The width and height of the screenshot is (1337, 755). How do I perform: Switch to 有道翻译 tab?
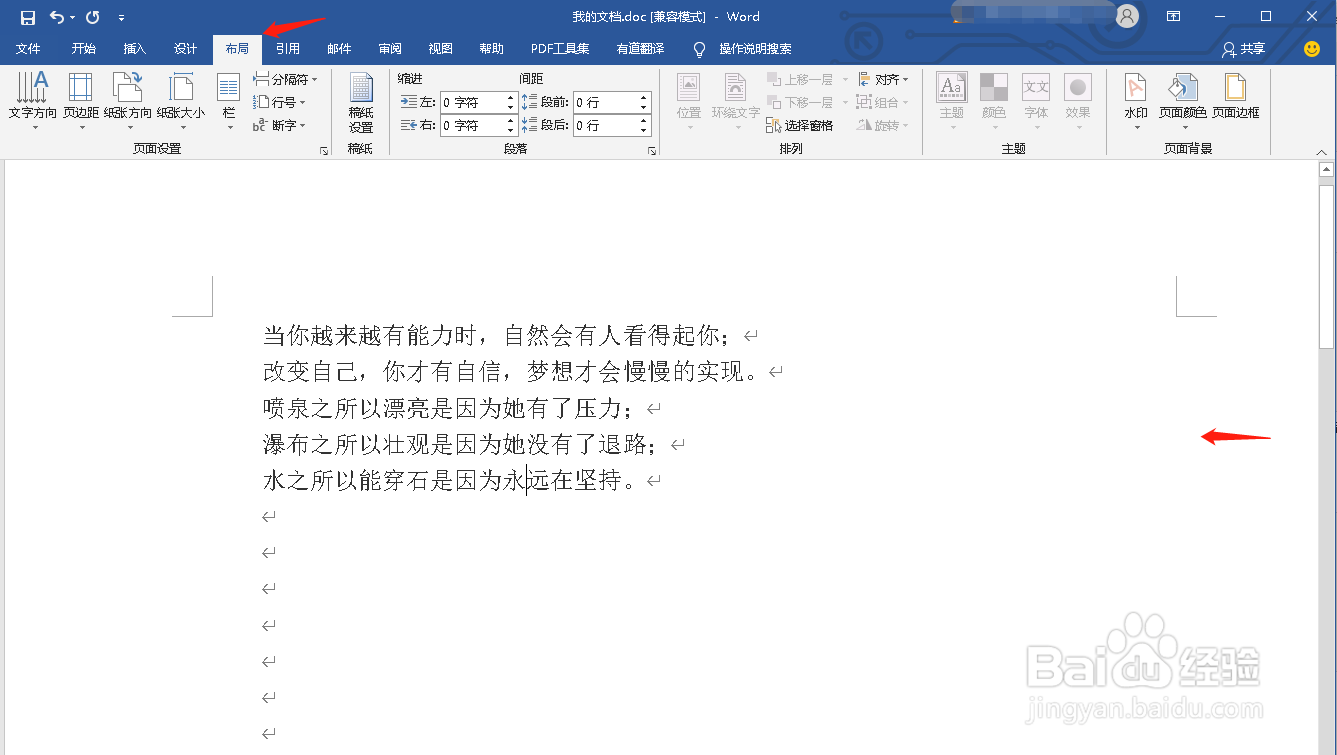640,49
